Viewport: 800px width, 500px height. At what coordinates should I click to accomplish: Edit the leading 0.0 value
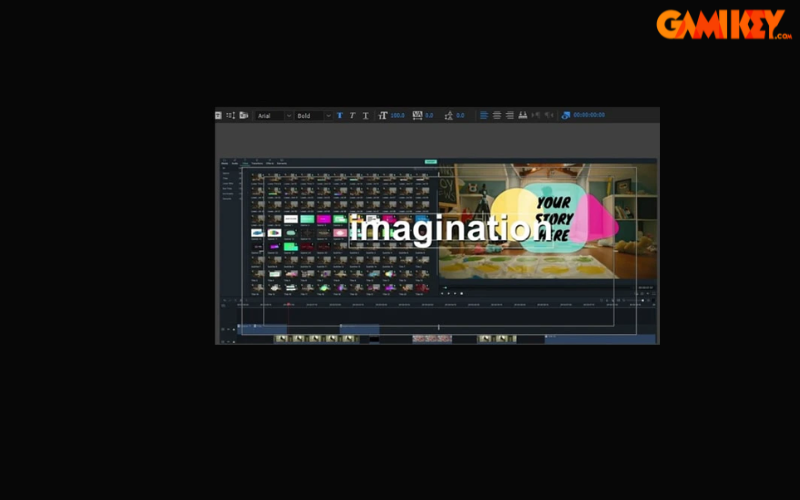pos(460,116)
